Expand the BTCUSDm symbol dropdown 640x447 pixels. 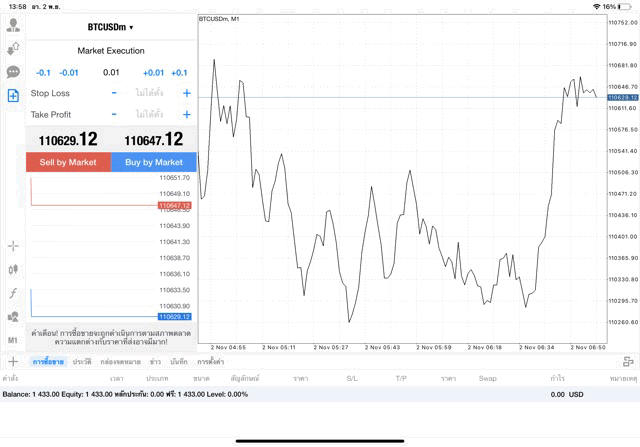[x=110, y=28]
